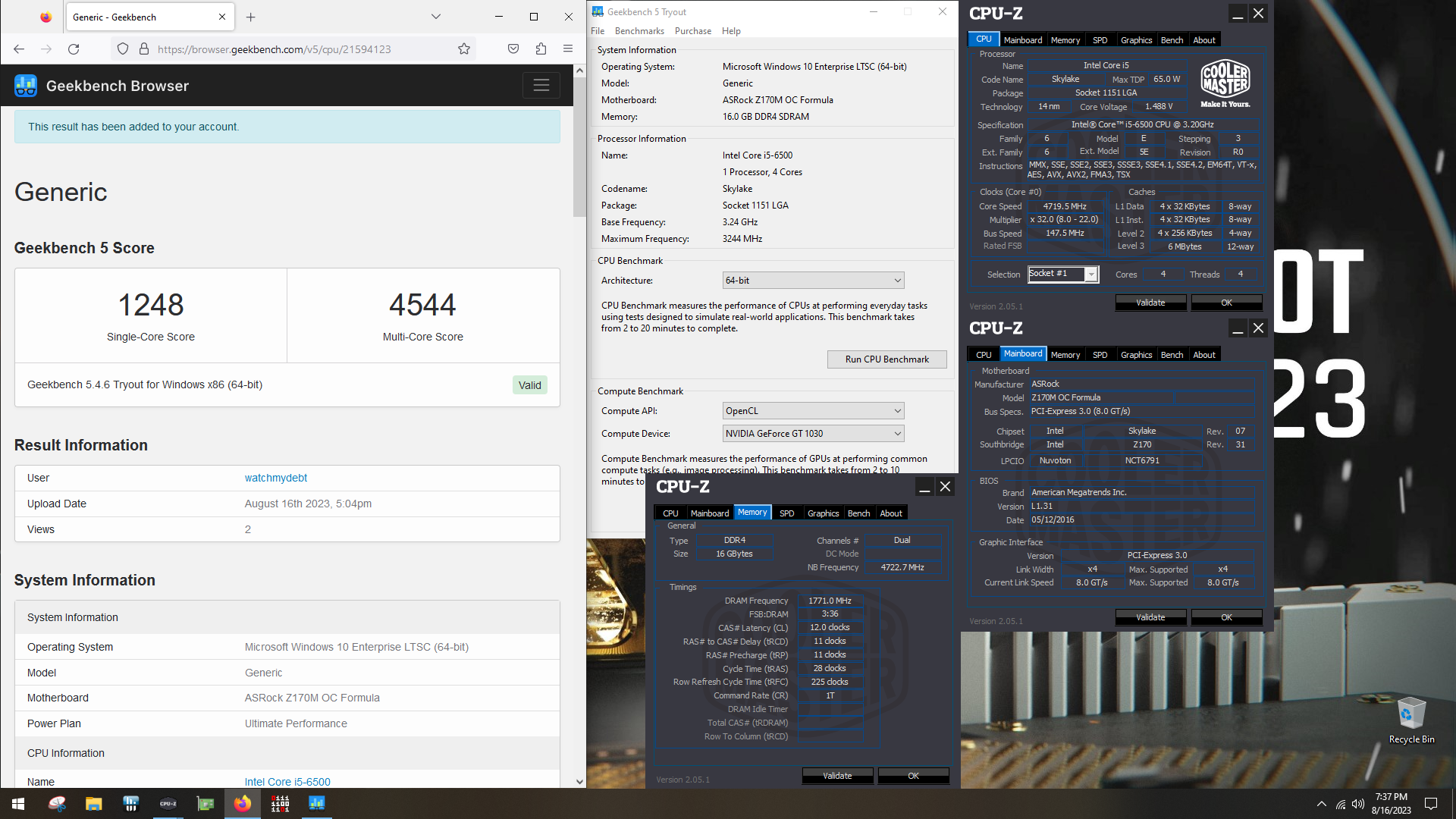Open Bench tab in Mainboard CPU-Z window

1172,355
